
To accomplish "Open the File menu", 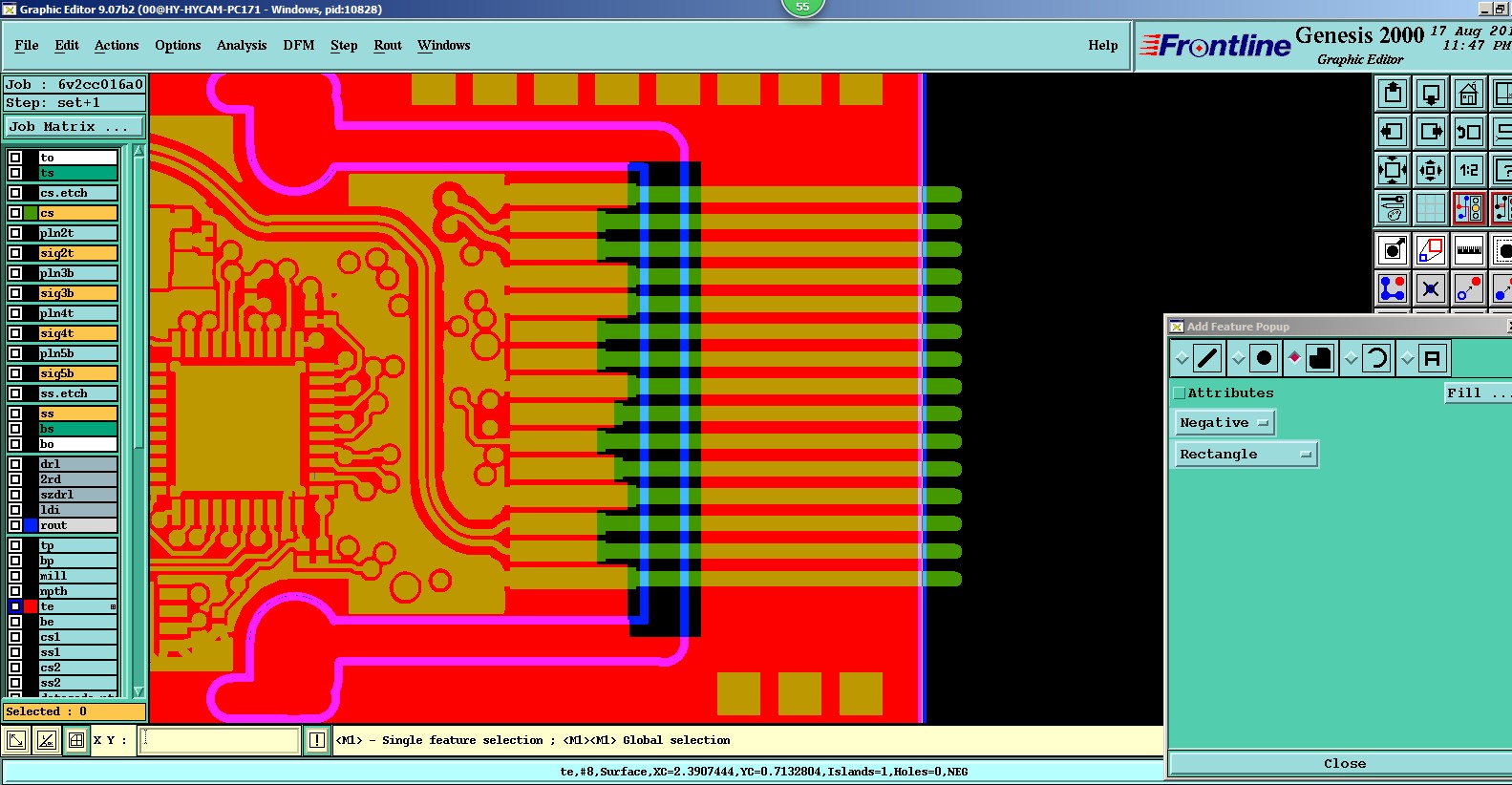I will (27, 45).
